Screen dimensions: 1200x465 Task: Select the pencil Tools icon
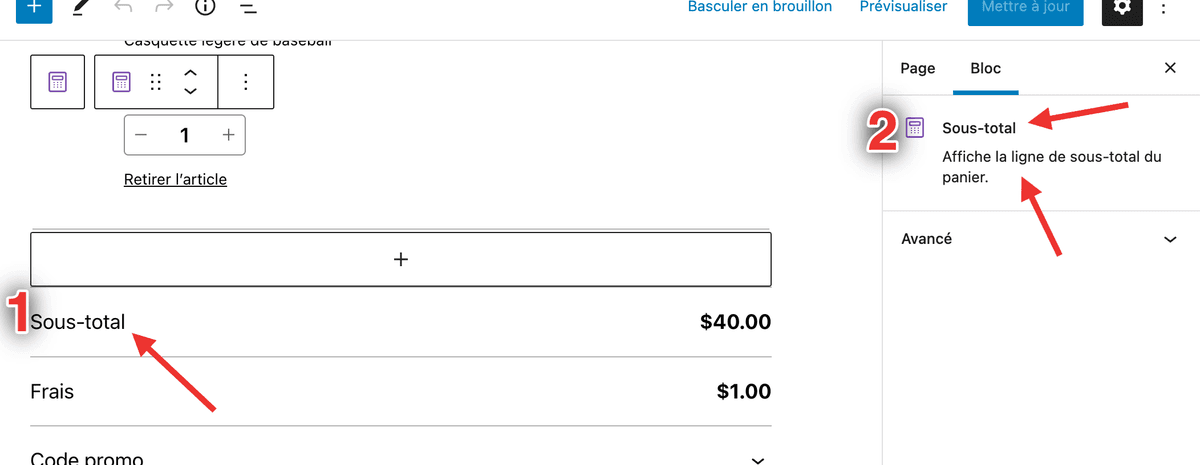(x=81, y=8)
